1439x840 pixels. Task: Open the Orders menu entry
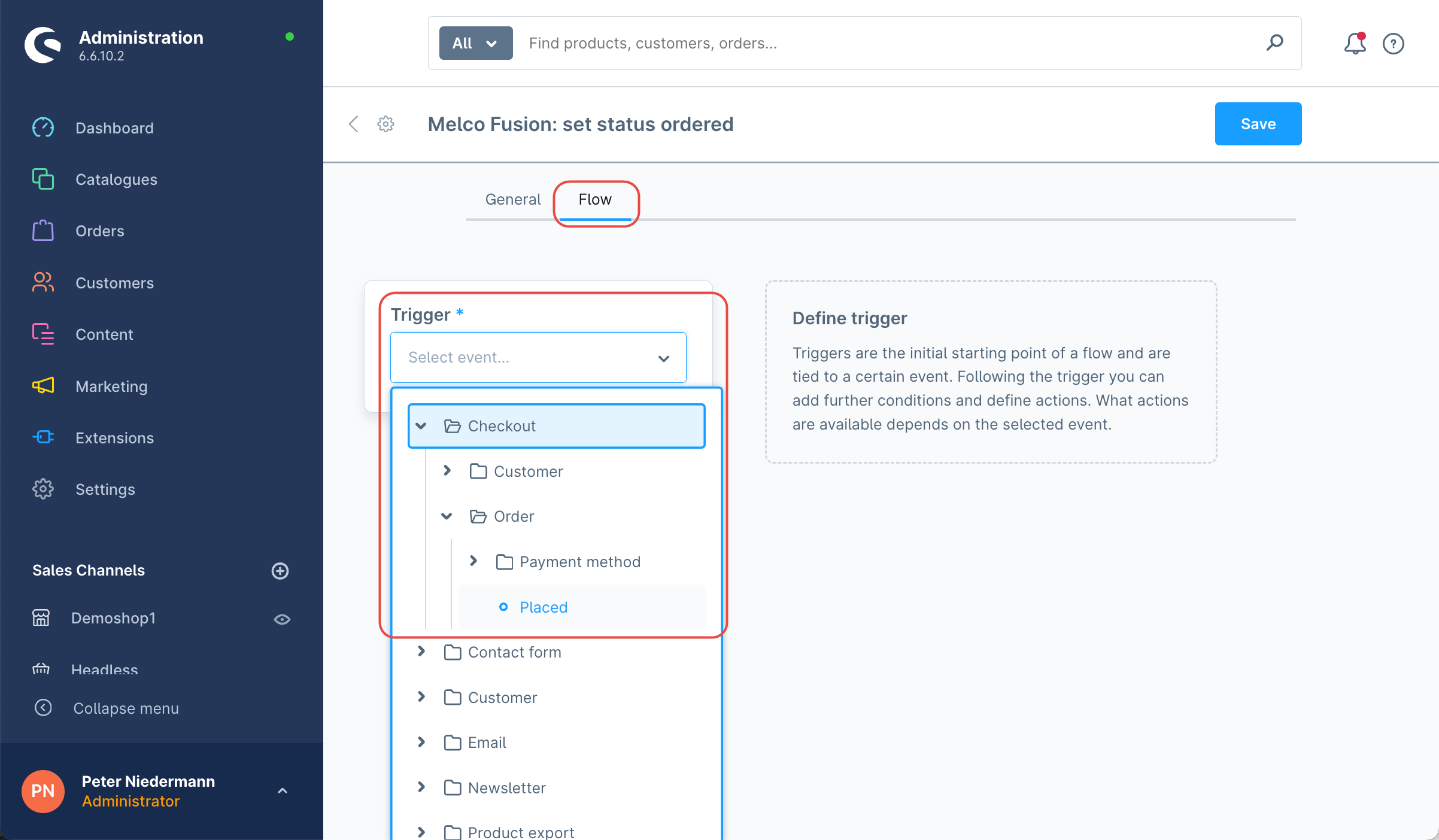point(99,231)
